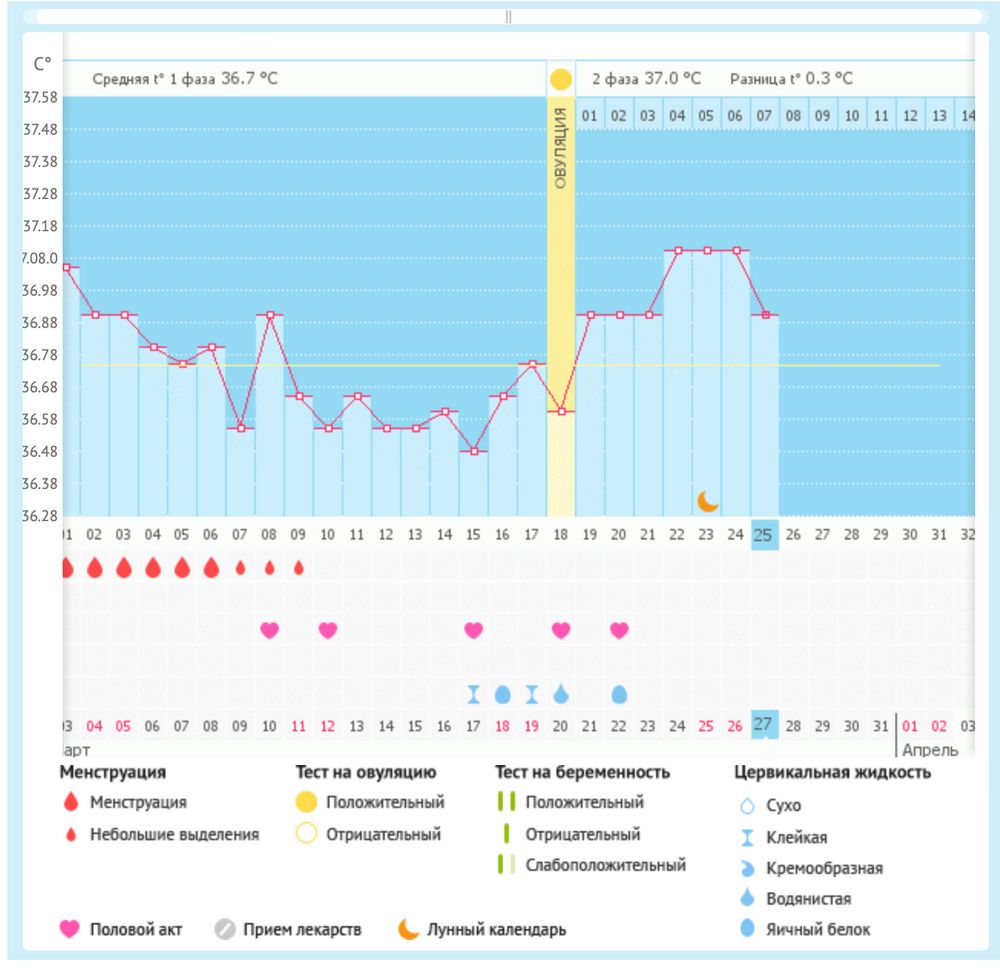Click the pink heart next to Половой акт
Image resolution: width=1000 pixels, height=971 pixels.
(69, 929)
